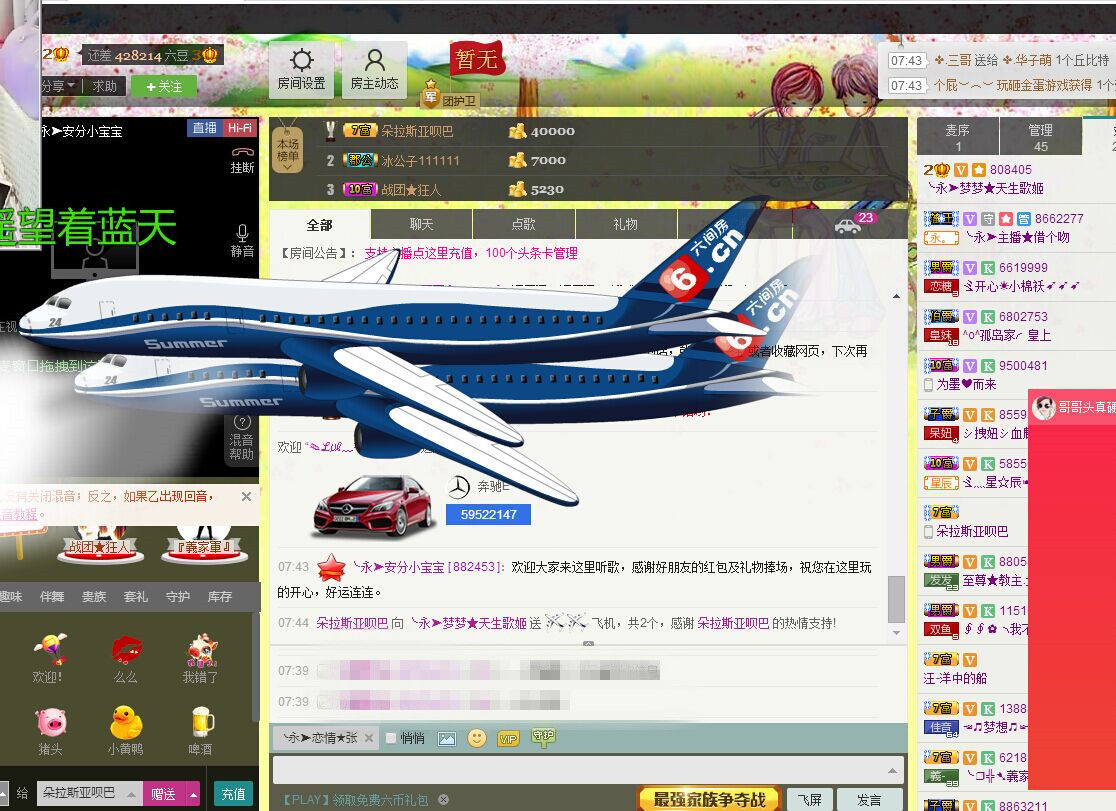Click the 赠送 send gift button
1116x811 pixels.
(x=164, y=793)
